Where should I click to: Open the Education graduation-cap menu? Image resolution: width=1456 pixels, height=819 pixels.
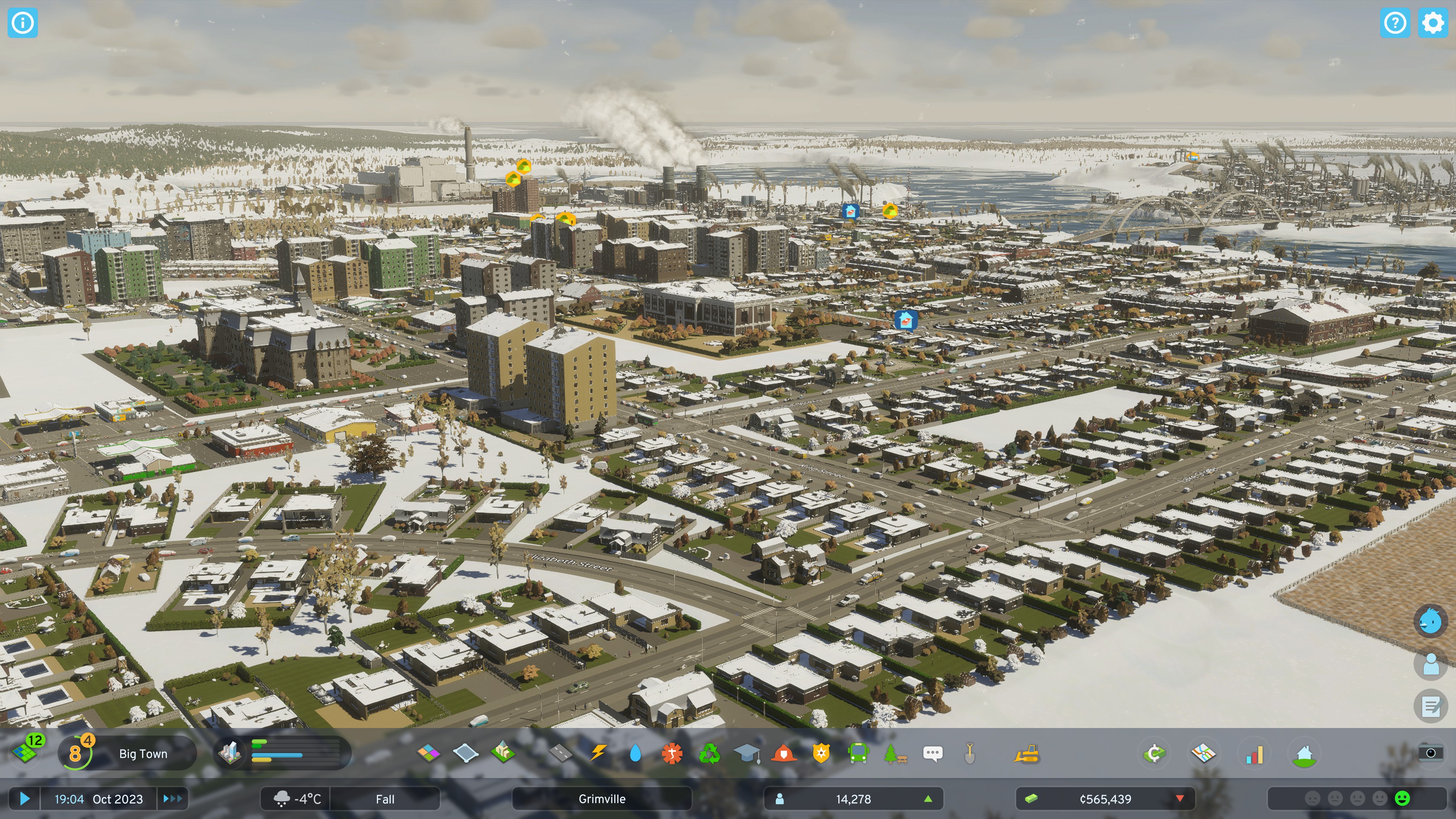click(747, 753)
